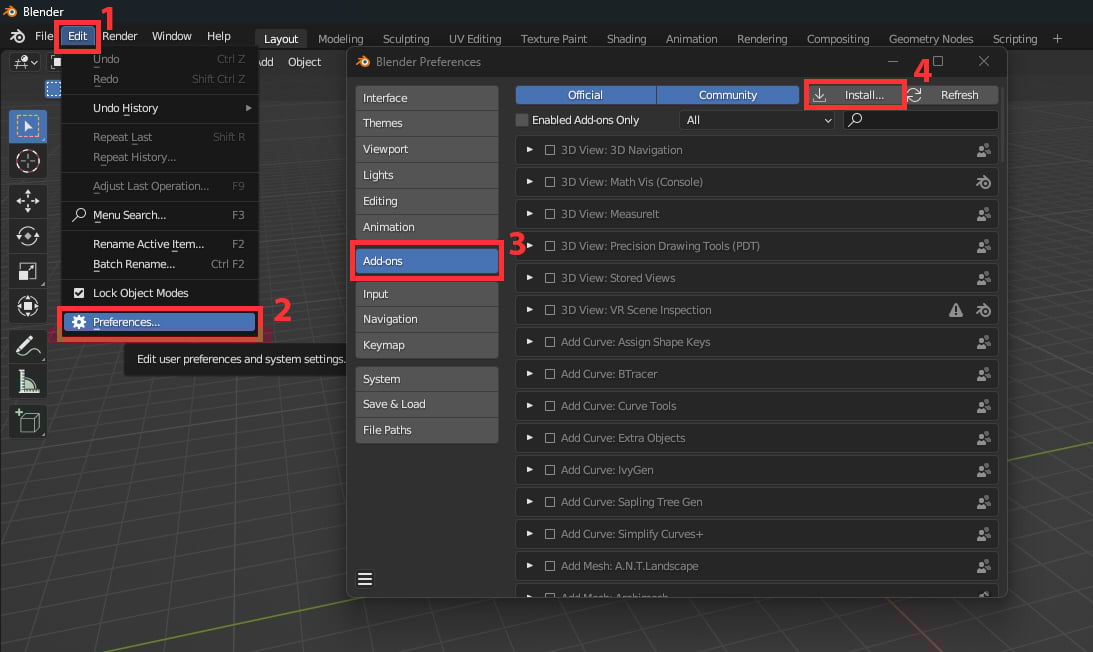Expand the Math Vis (Console) details

(530, 182)
